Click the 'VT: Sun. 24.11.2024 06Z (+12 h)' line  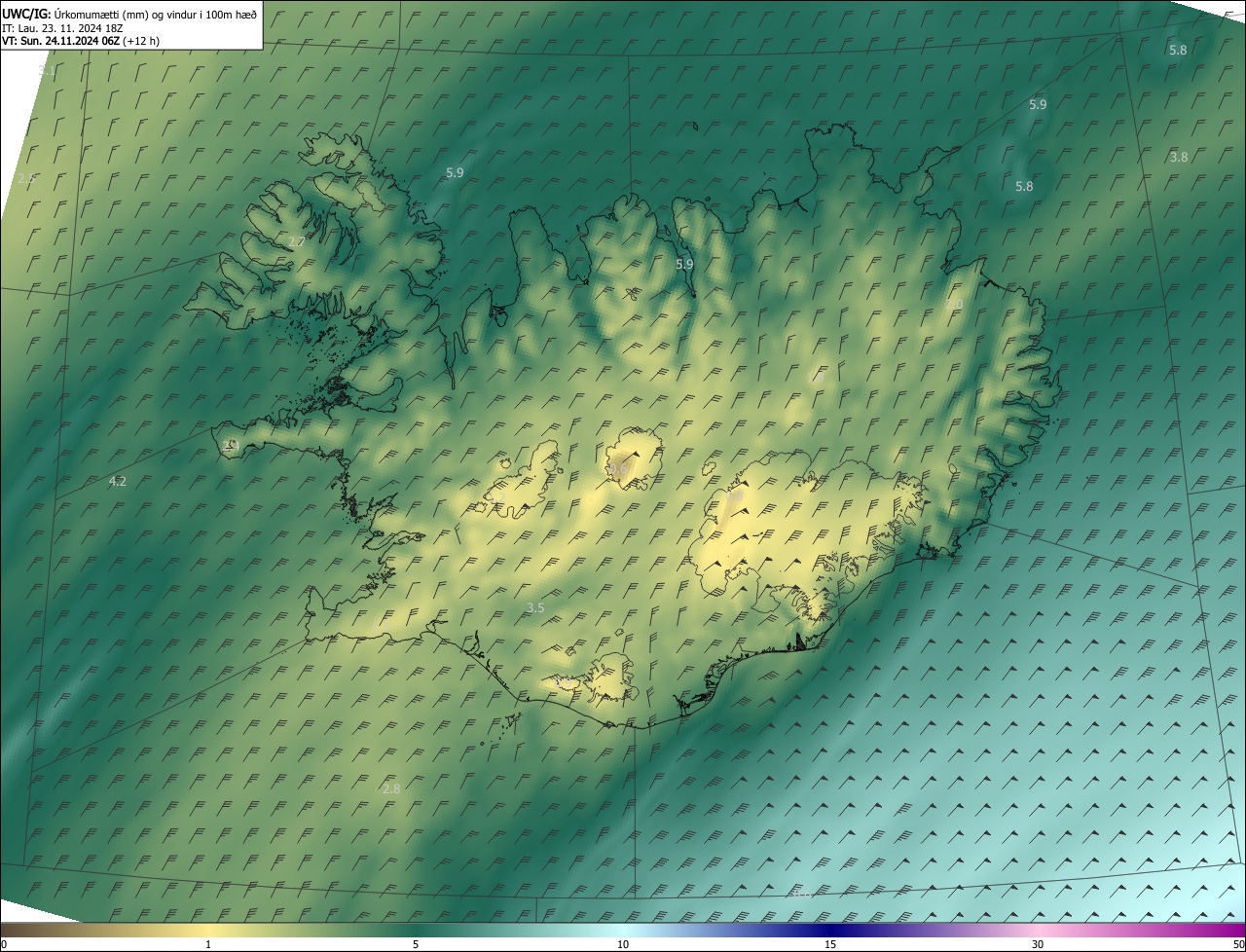click(81, 41)
